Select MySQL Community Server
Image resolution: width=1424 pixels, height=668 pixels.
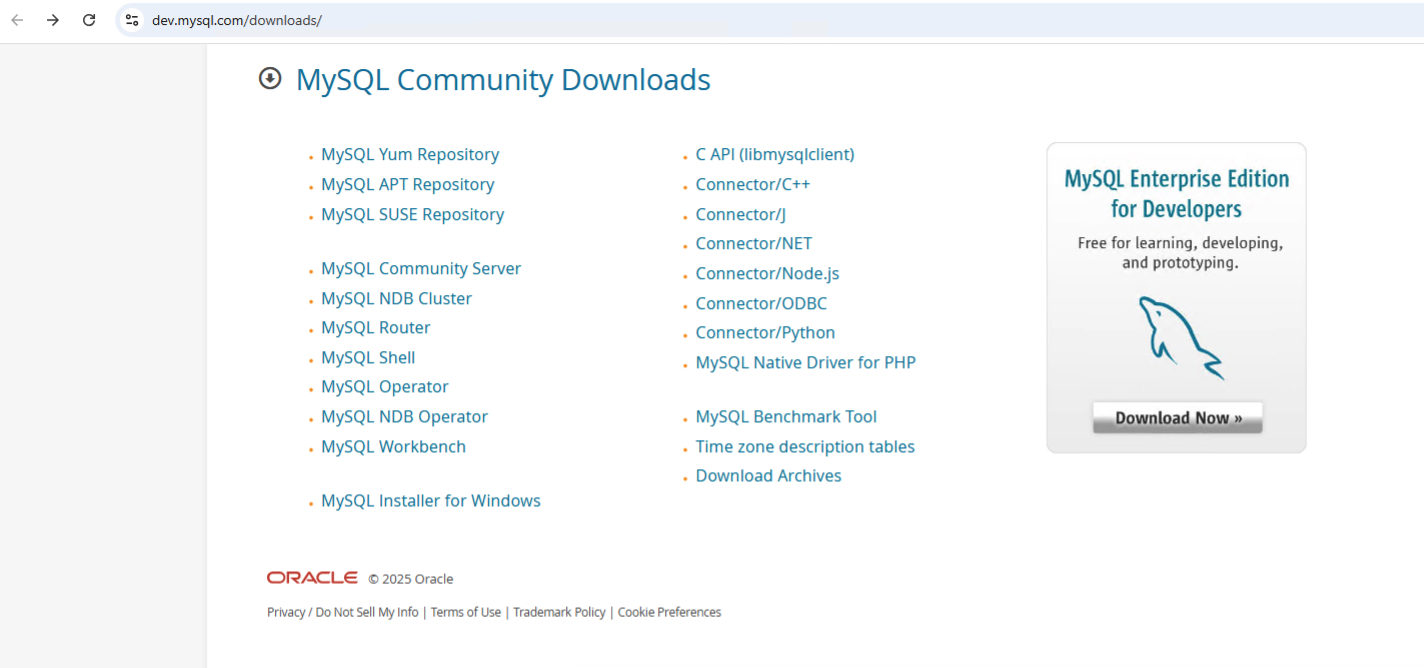coord(420,268)
